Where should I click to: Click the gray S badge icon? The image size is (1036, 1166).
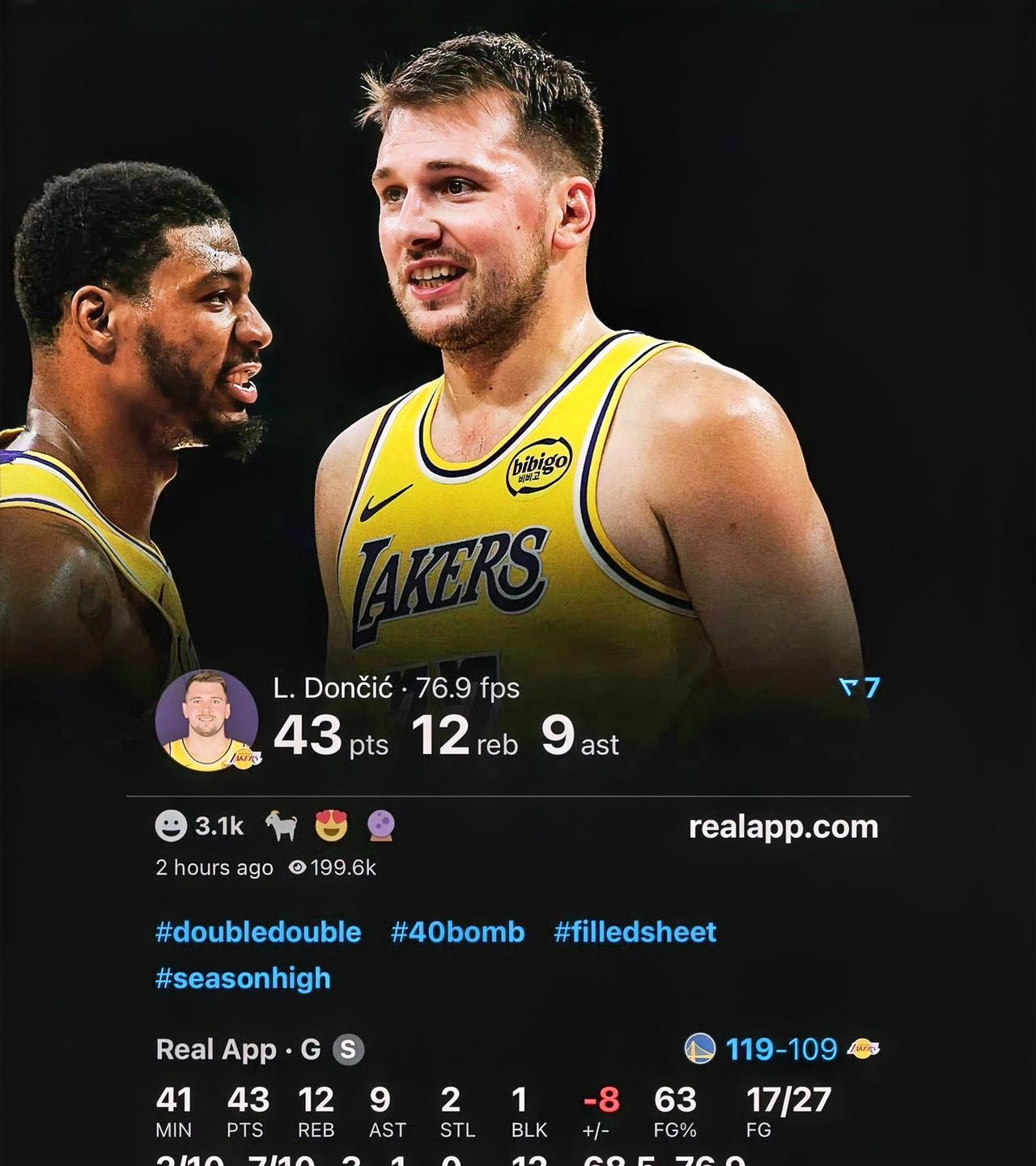[x=348, y=1049]
